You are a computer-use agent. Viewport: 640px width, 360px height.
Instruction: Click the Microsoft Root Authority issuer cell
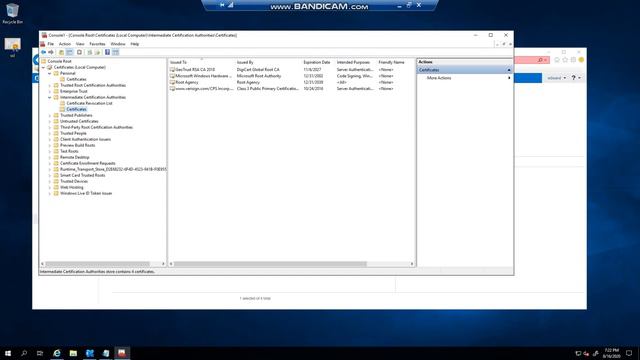coord(259,76)
